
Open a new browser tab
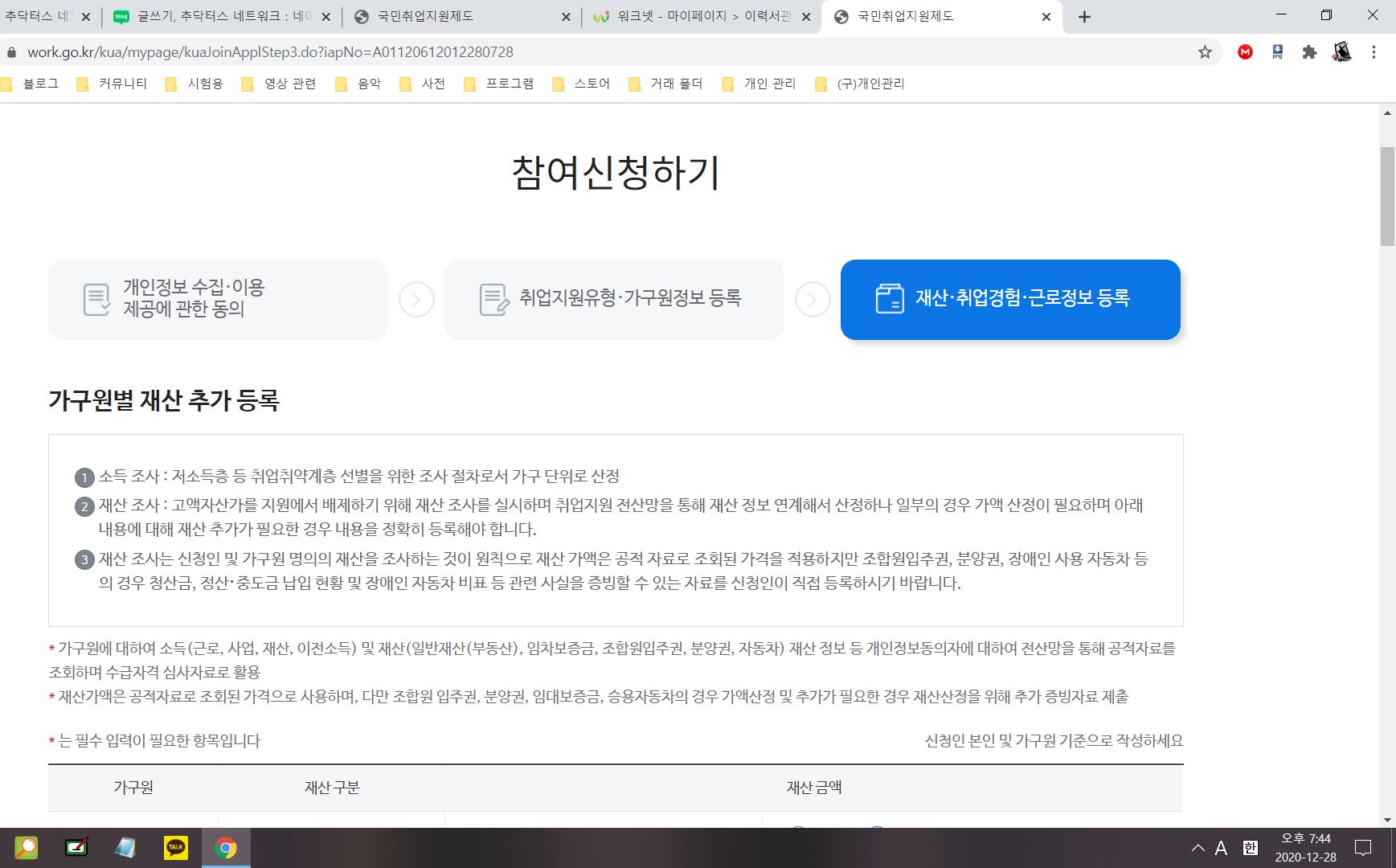click(1084, 17)
